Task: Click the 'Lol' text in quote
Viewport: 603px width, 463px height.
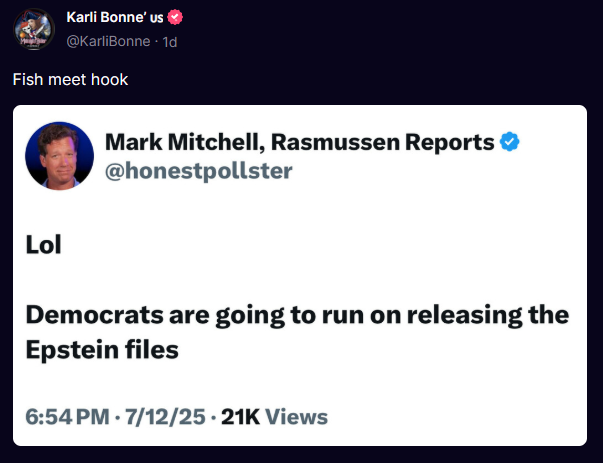Action: point(43,243)
